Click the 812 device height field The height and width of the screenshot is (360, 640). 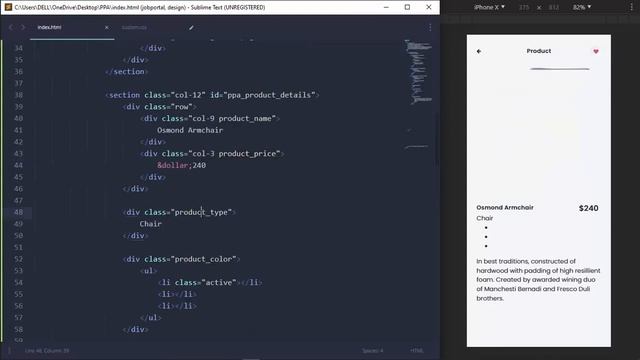pyautogui.click(x=553, y=7)
